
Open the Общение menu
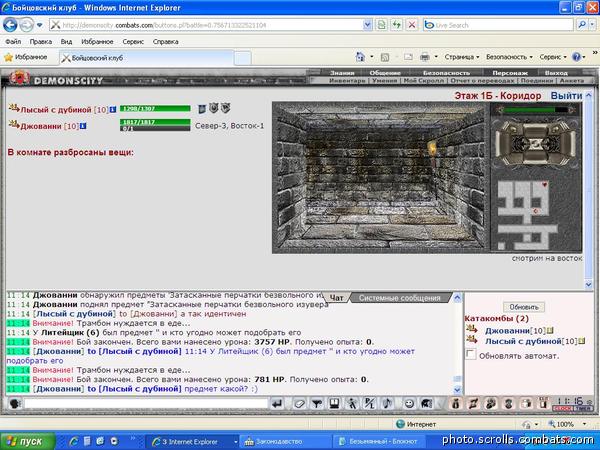[385, 73]
